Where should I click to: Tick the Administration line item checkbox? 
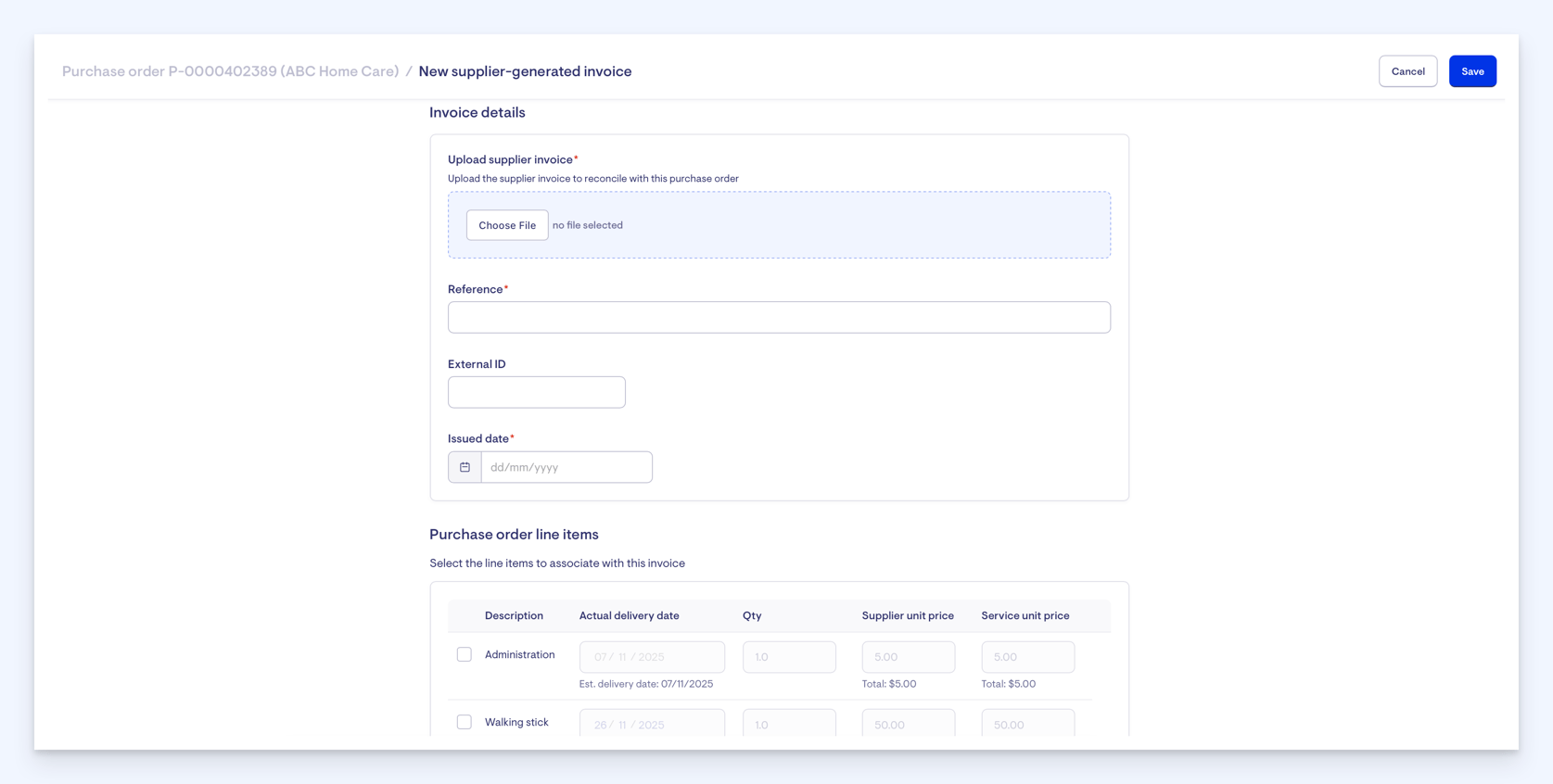tap(465, 654)
